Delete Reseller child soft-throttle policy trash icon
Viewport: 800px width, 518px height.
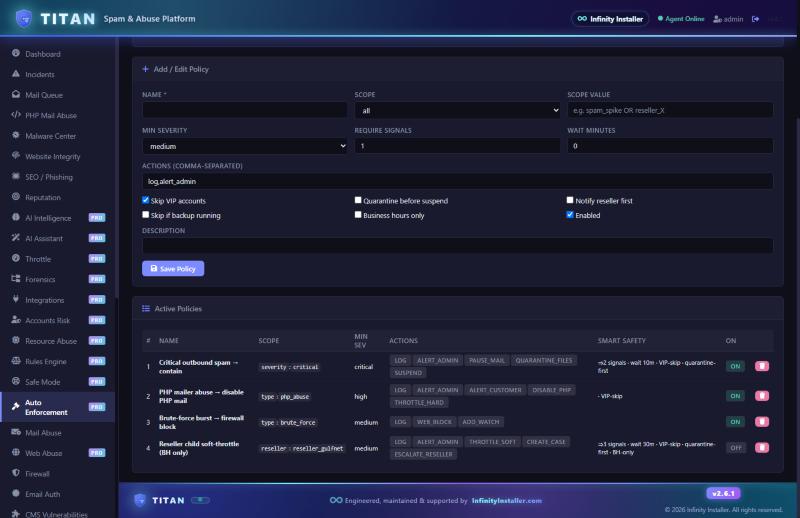coord(762,448)
